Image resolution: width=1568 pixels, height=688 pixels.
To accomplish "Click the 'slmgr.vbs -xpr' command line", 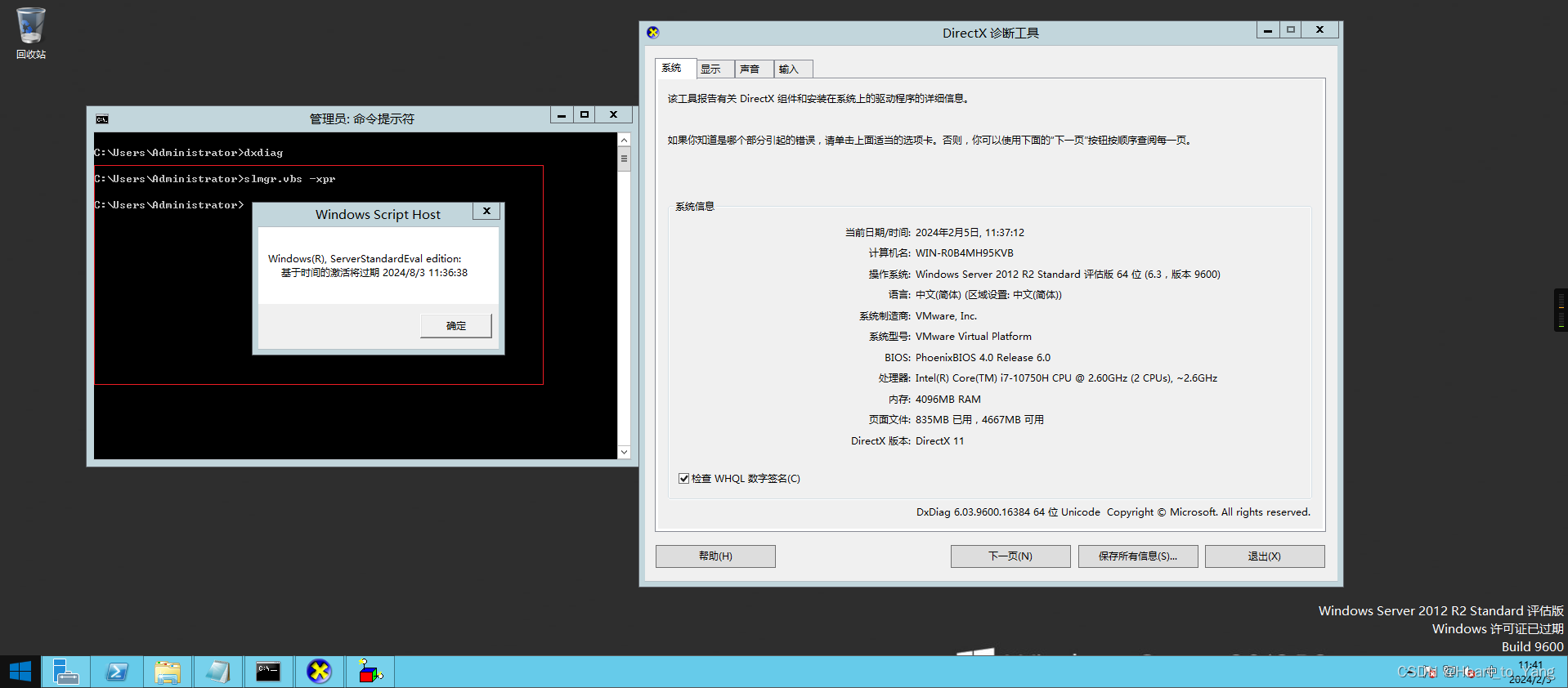I will click(x=289, y=179).
